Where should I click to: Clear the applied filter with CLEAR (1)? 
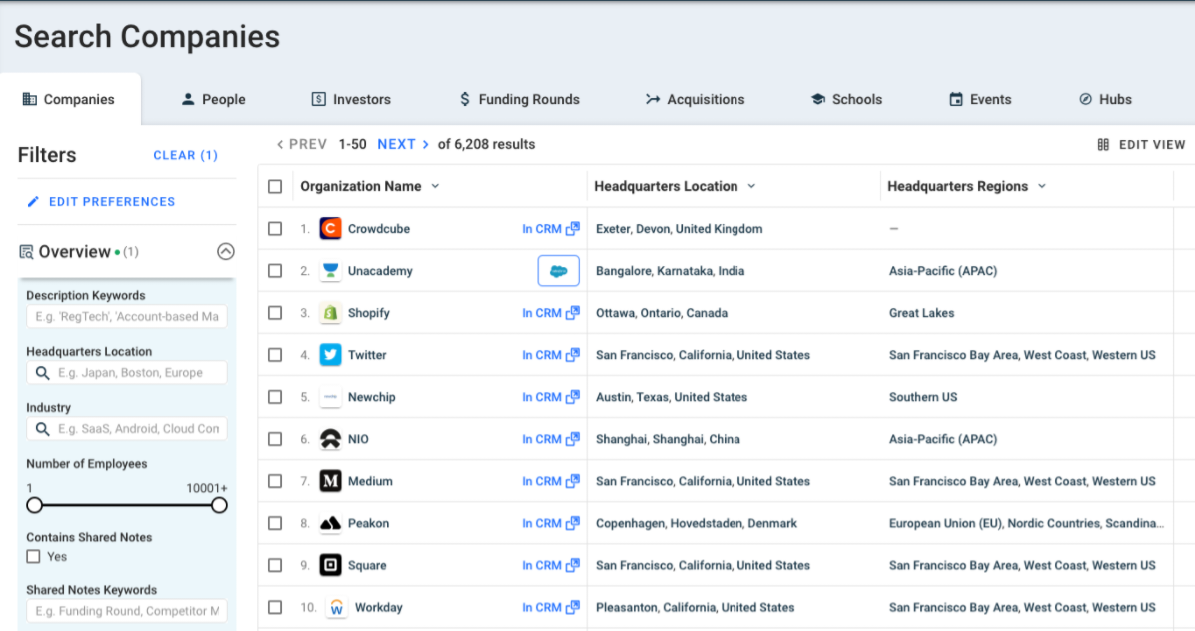pyautogui.click(x=185, y=155)
